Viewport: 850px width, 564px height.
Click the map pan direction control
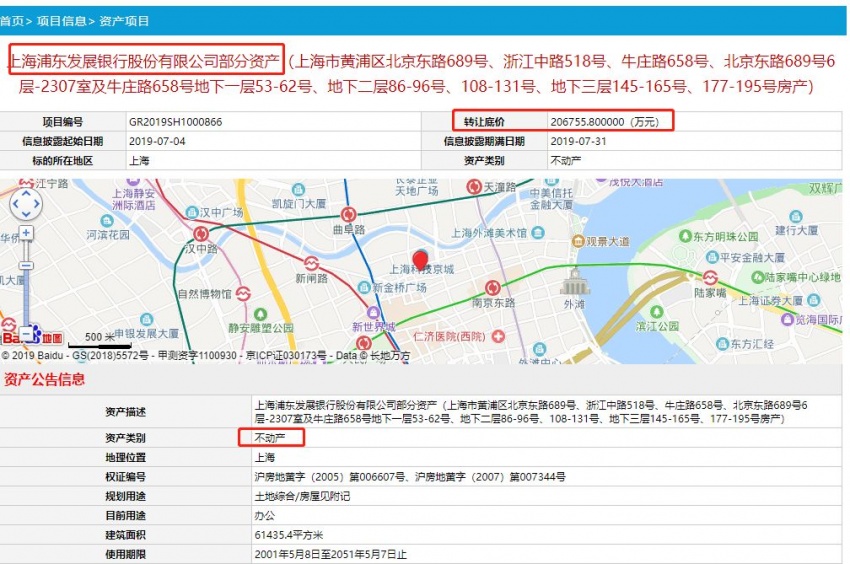point(26,203)
